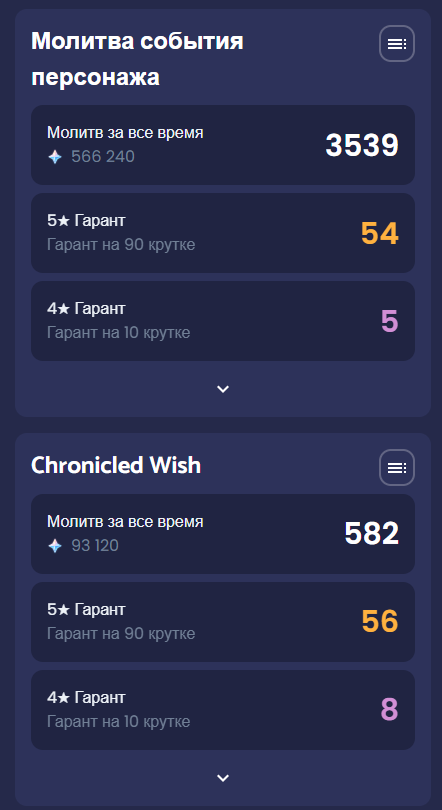The width and height of the screenshot is (442, 810).
Task: Expand the Chronicled Wish panel chevron
Action: (223, 778)
